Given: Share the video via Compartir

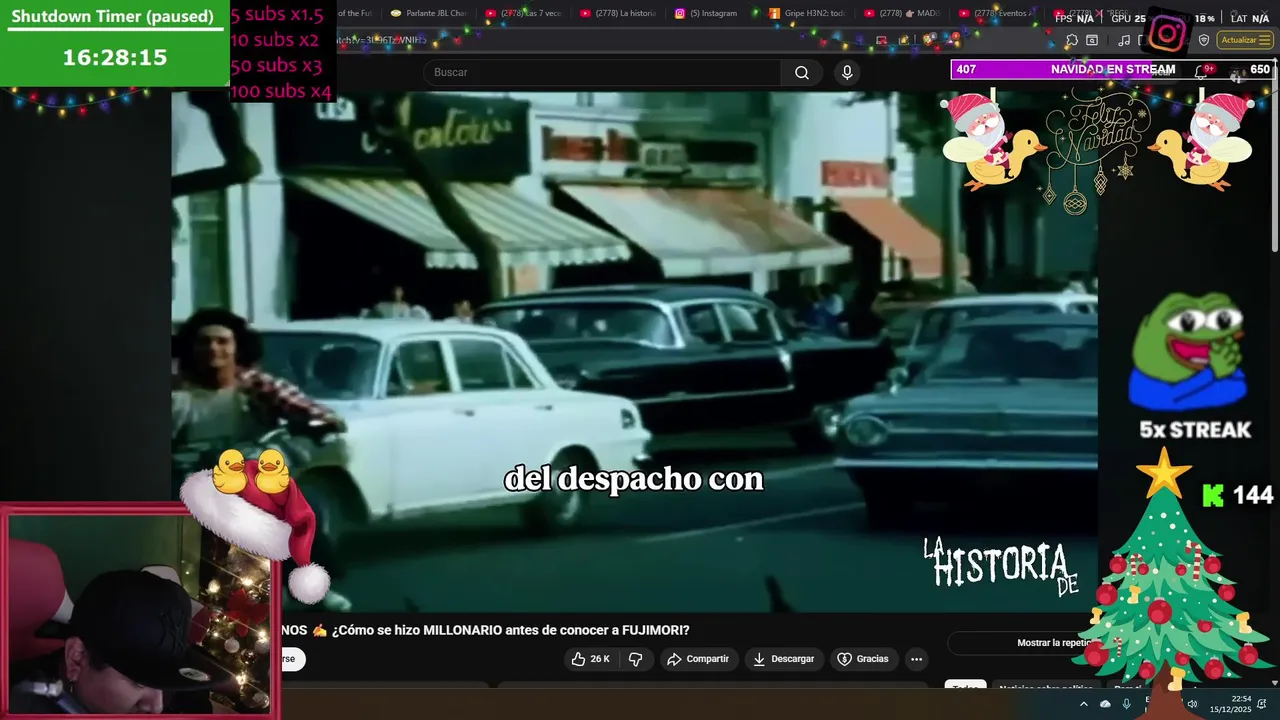Looking at the screenshot, I should point(698,659).
